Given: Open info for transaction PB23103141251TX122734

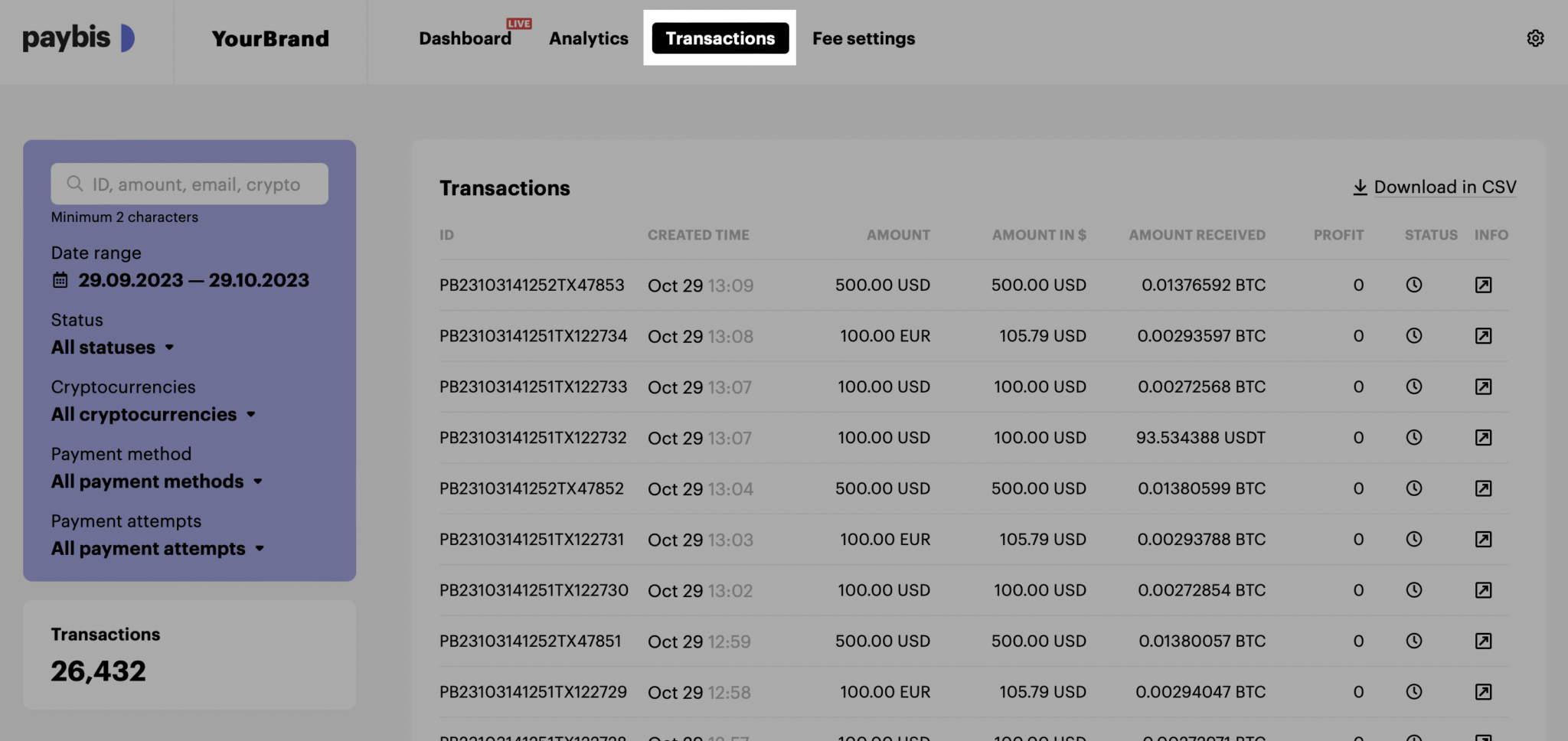Looking at the screenshot, I should coord(1483,335).
